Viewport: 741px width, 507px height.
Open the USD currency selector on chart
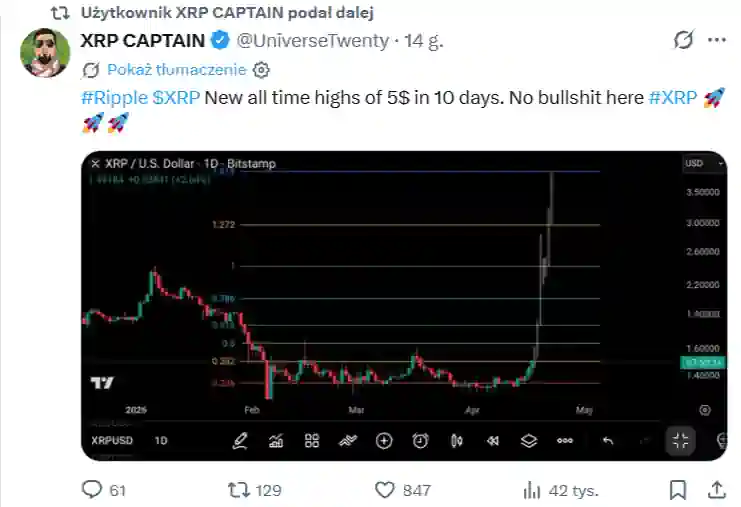coord(693,162)
